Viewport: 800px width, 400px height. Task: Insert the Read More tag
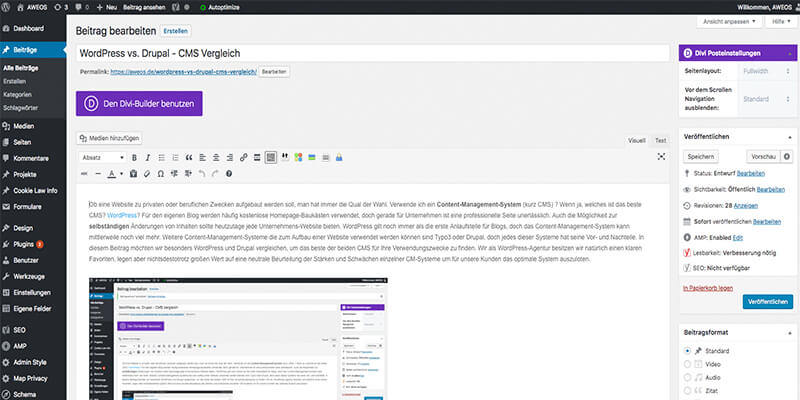[257, 158]
